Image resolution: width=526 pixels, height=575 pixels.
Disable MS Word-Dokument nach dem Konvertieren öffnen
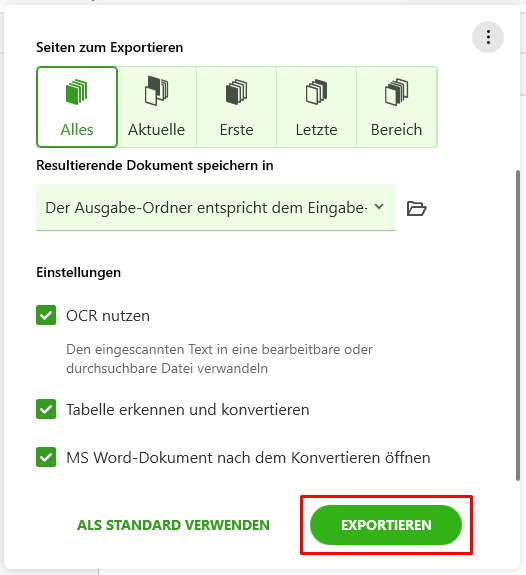click(46, 457)
